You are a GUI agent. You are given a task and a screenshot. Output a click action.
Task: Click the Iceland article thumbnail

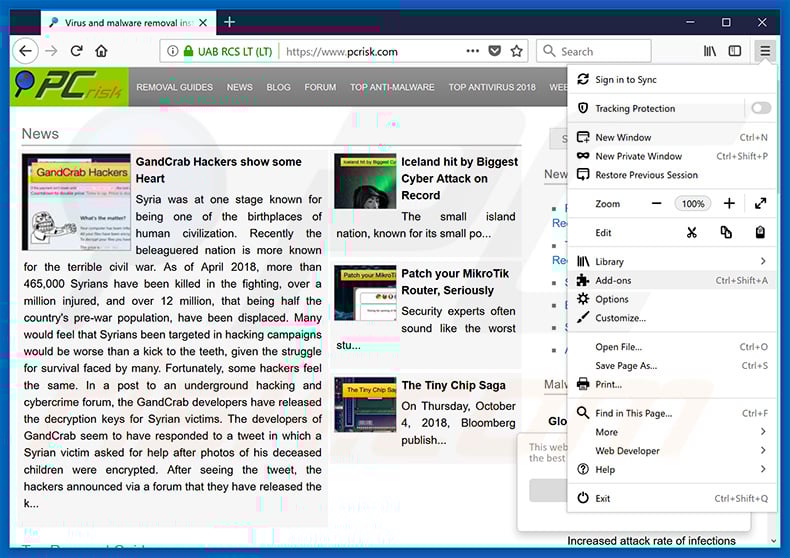click(x=365, y=181)
